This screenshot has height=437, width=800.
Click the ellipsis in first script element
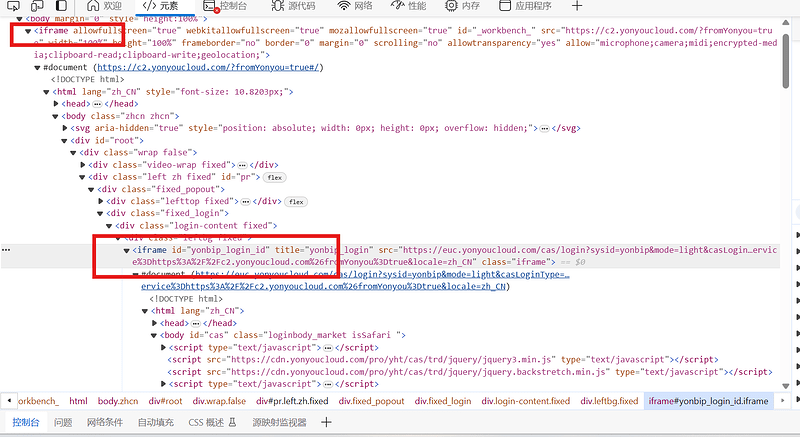point(328,348)
